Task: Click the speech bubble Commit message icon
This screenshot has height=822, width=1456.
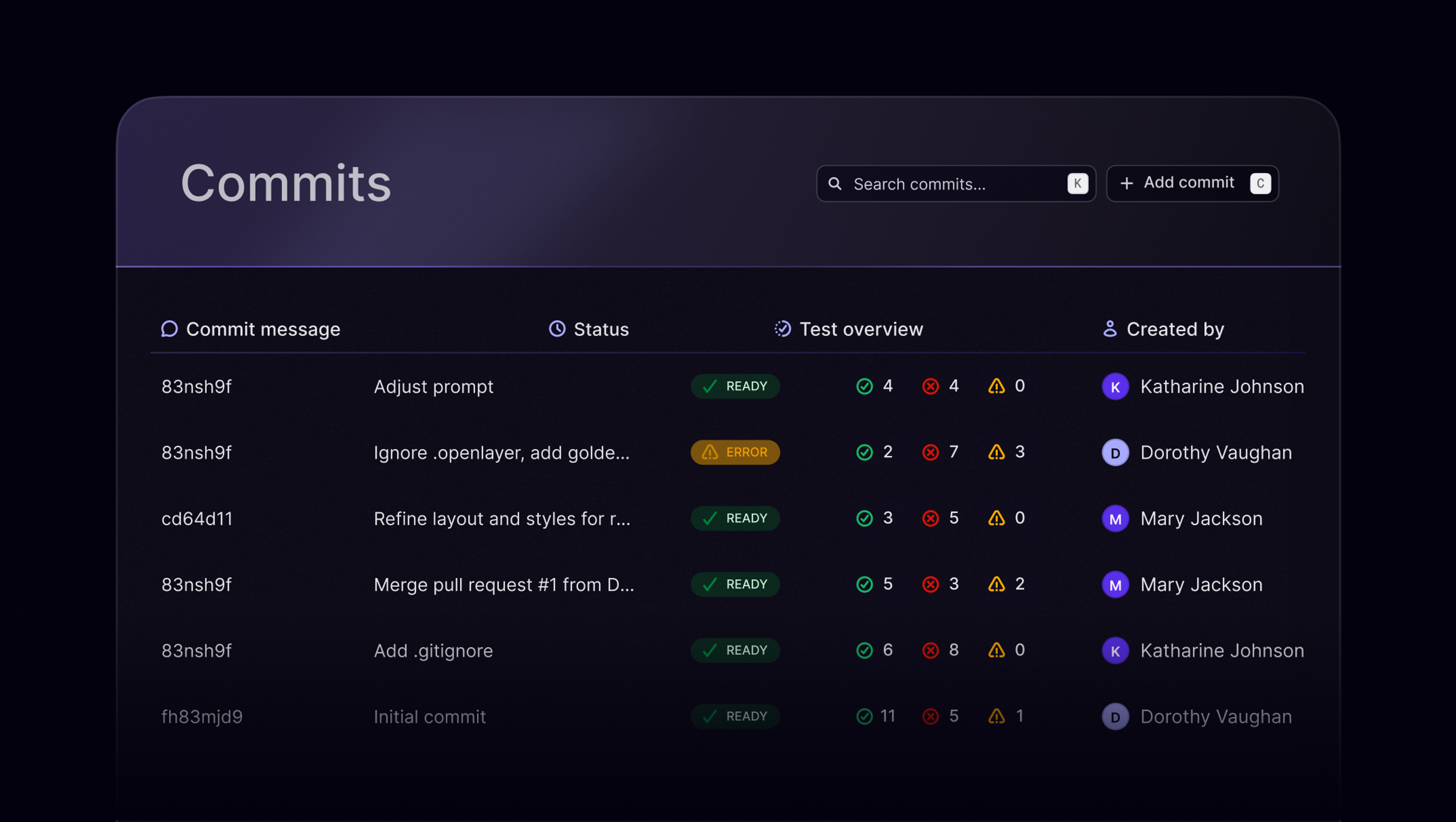Action: 169,329
